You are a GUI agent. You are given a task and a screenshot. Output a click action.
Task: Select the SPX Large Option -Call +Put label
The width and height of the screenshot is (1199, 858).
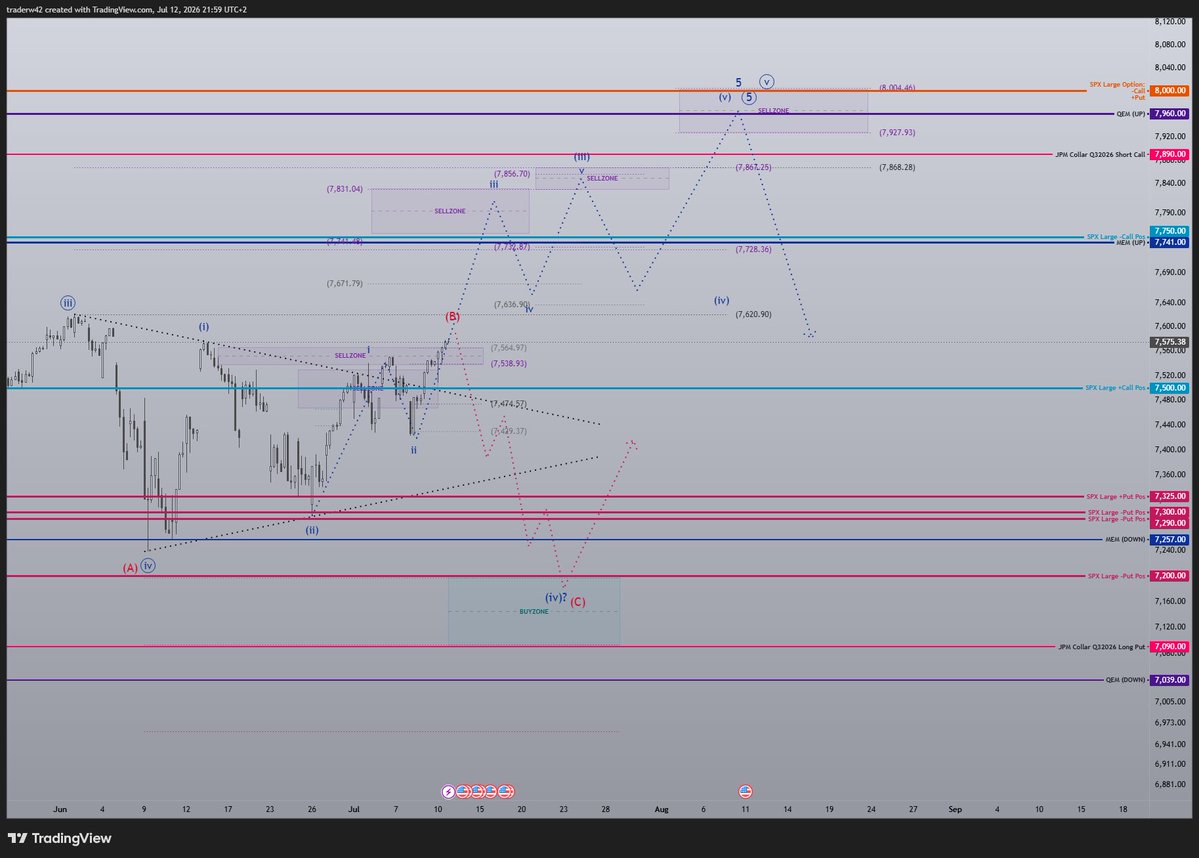[1117, 90]
